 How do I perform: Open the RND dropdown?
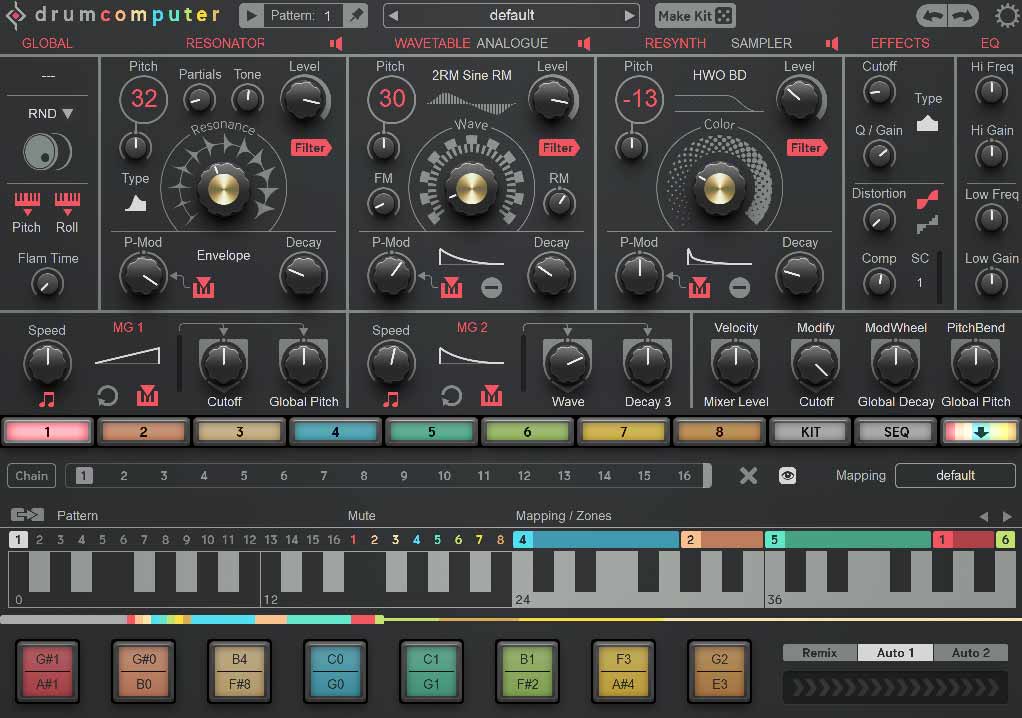coord(46,113)
